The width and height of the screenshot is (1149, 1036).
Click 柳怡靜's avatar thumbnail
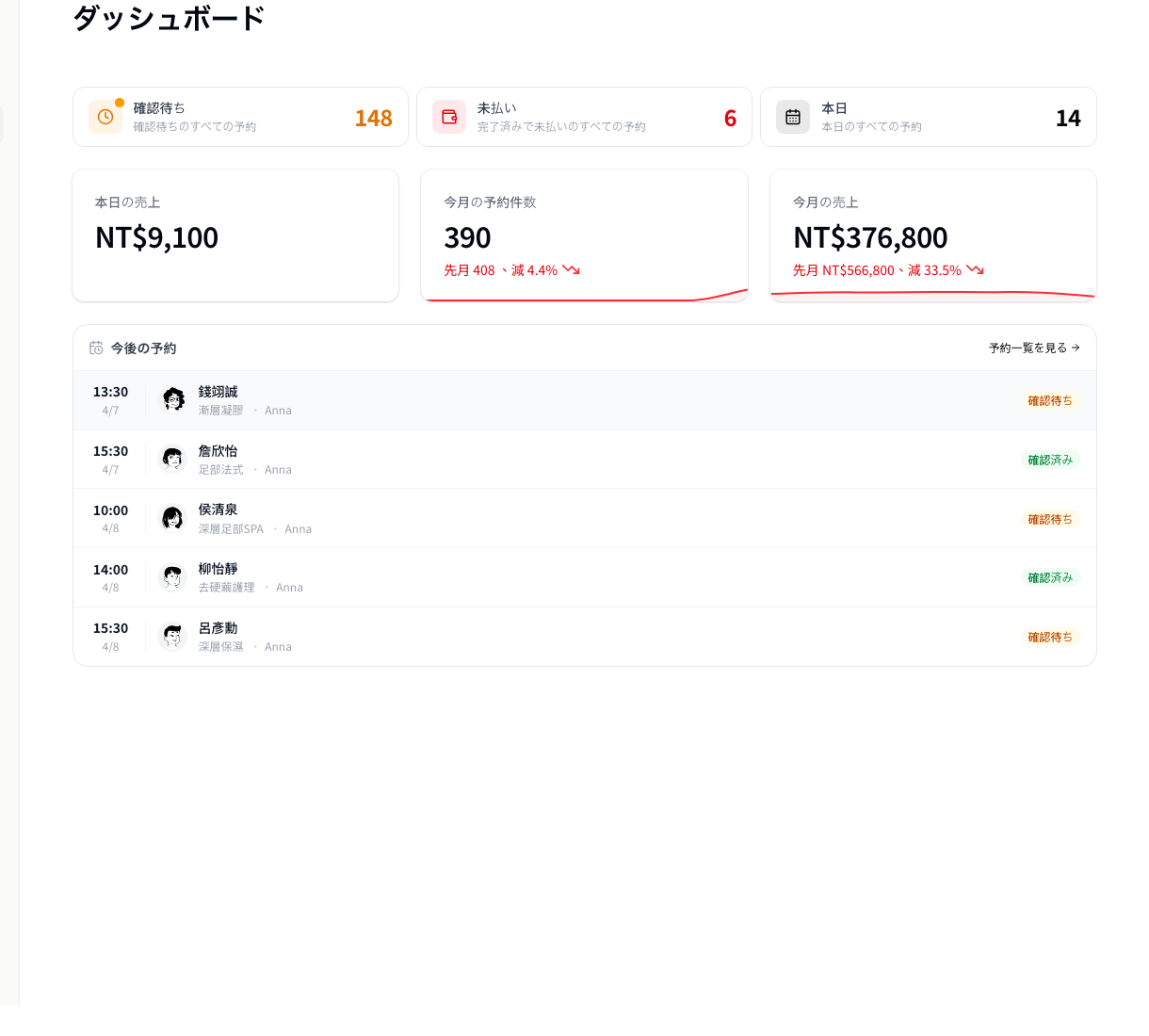[x=172, y=576]
